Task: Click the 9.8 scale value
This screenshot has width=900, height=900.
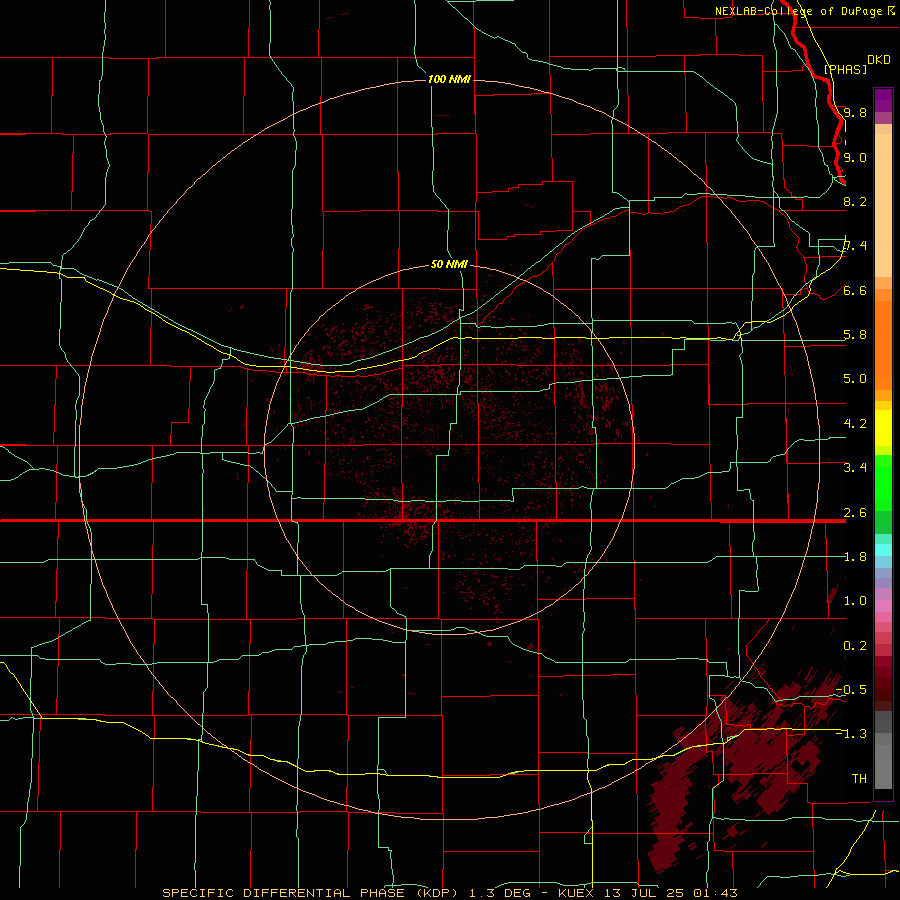Action: tap(855, 112)
